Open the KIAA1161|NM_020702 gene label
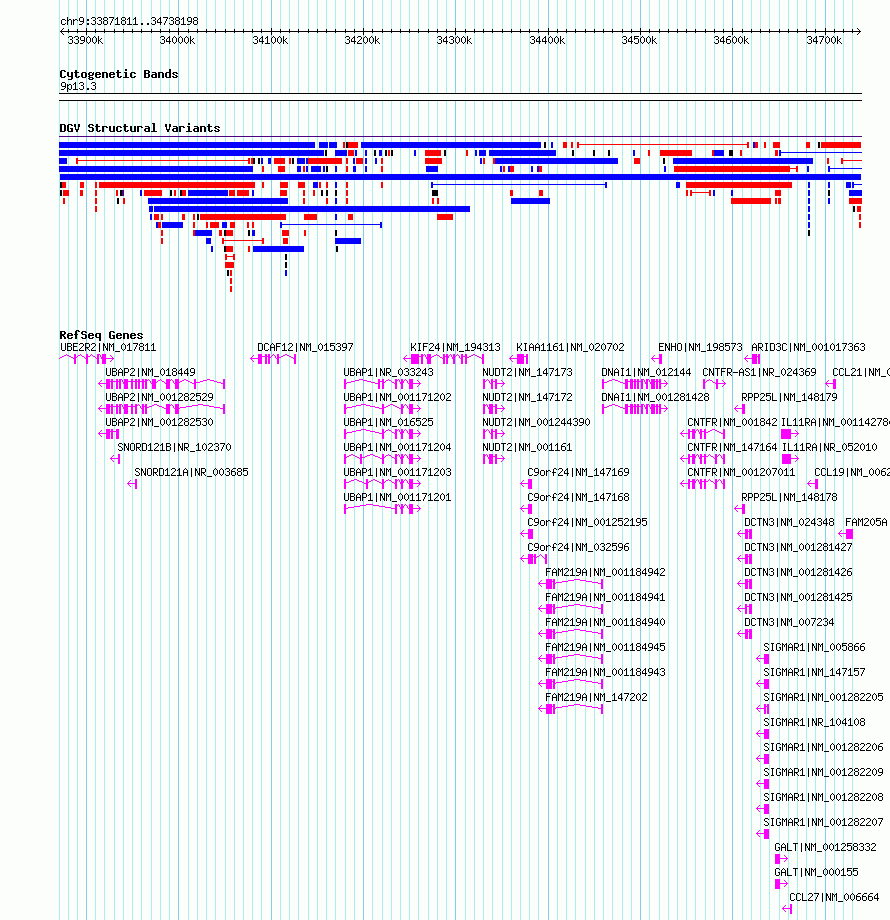This screenshot has height=920, width=890. point(570,347)
